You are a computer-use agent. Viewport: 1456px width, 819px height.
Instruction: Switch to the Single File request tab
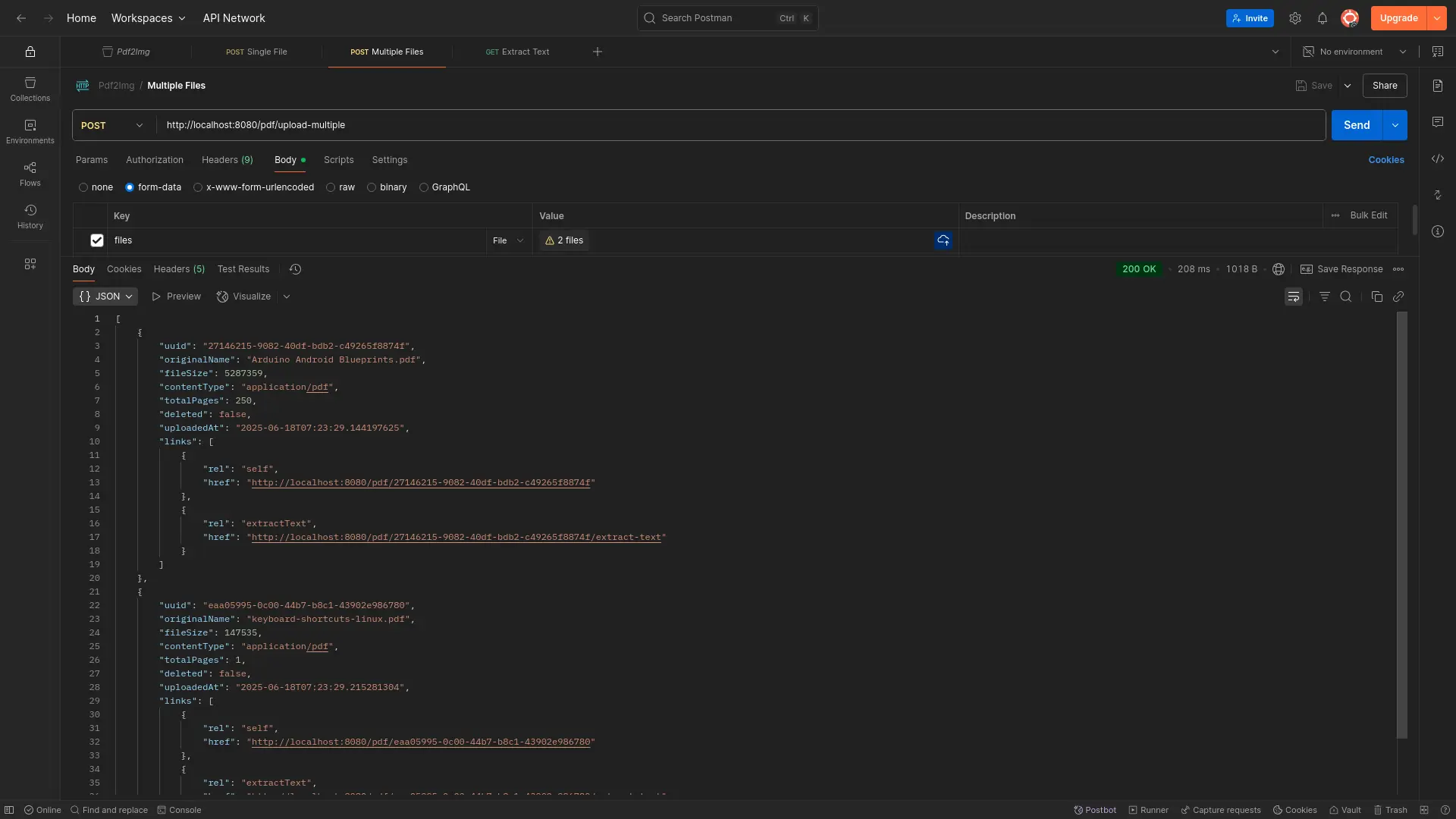pos(256,52)
